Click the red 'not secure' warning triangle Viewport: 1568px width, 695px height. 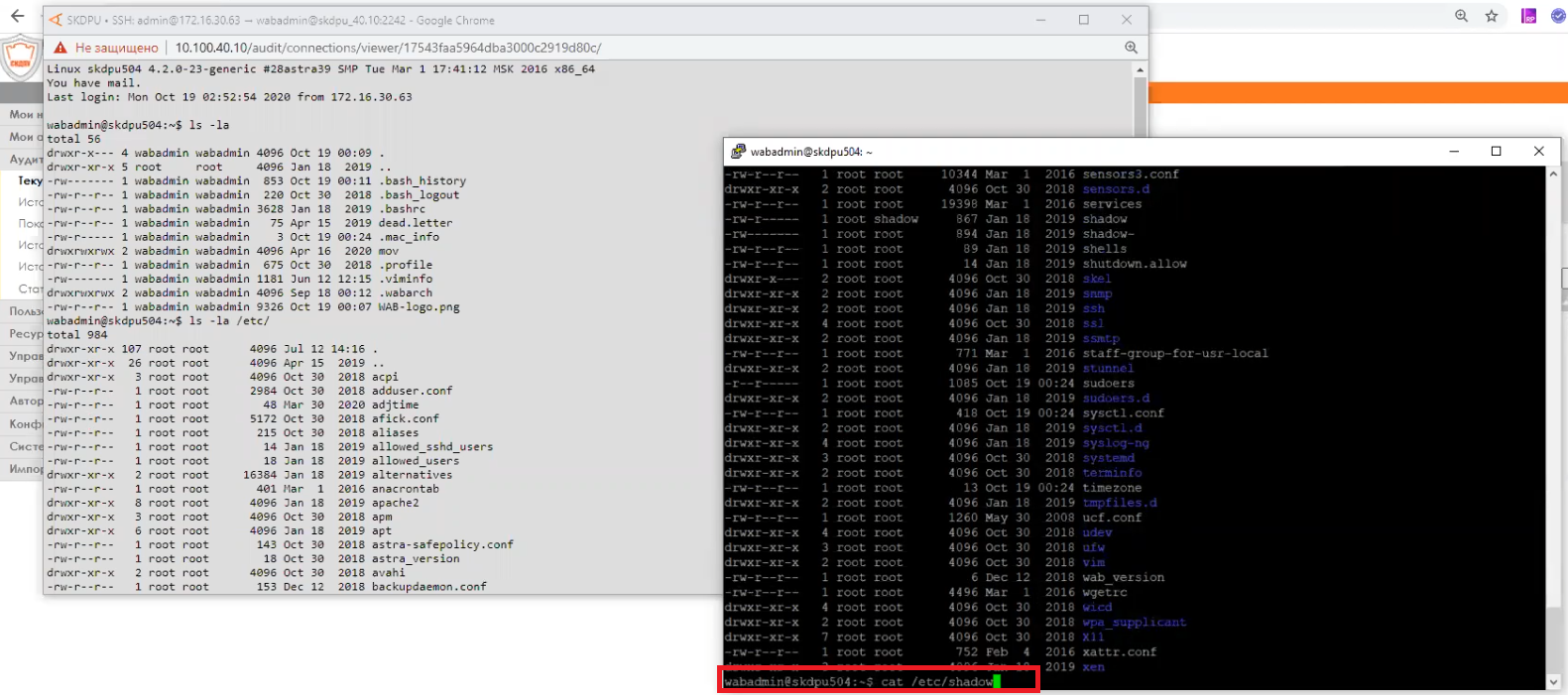(x=60, y=48)
